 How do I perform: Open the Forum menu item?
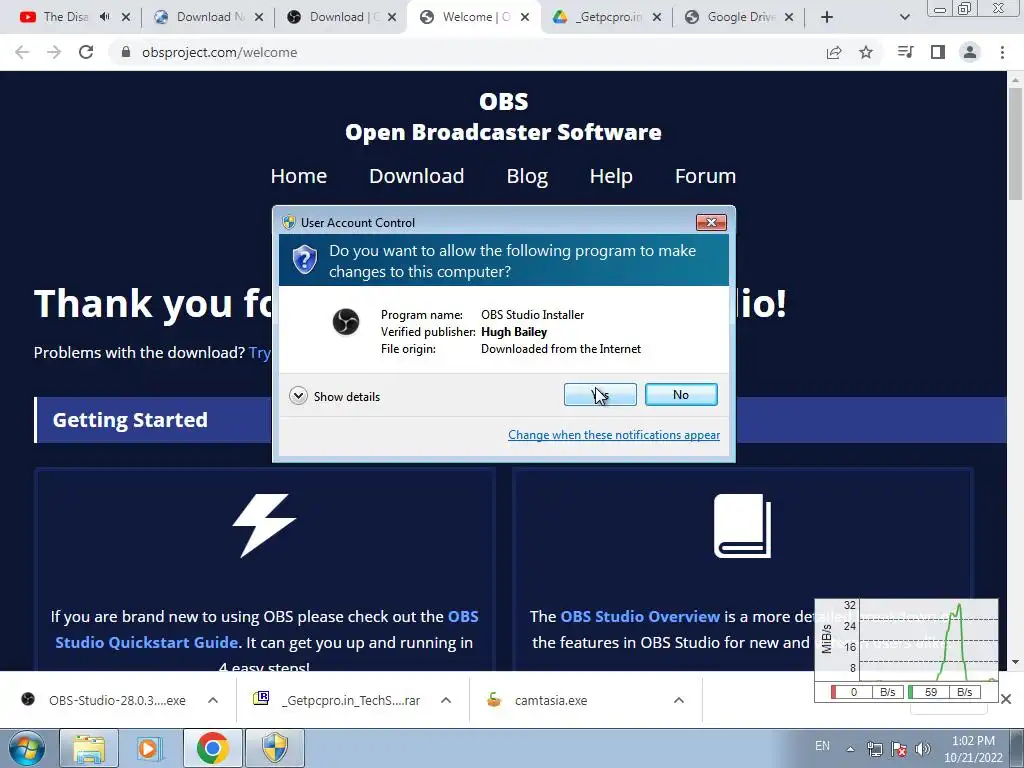(x=705, y=176)
